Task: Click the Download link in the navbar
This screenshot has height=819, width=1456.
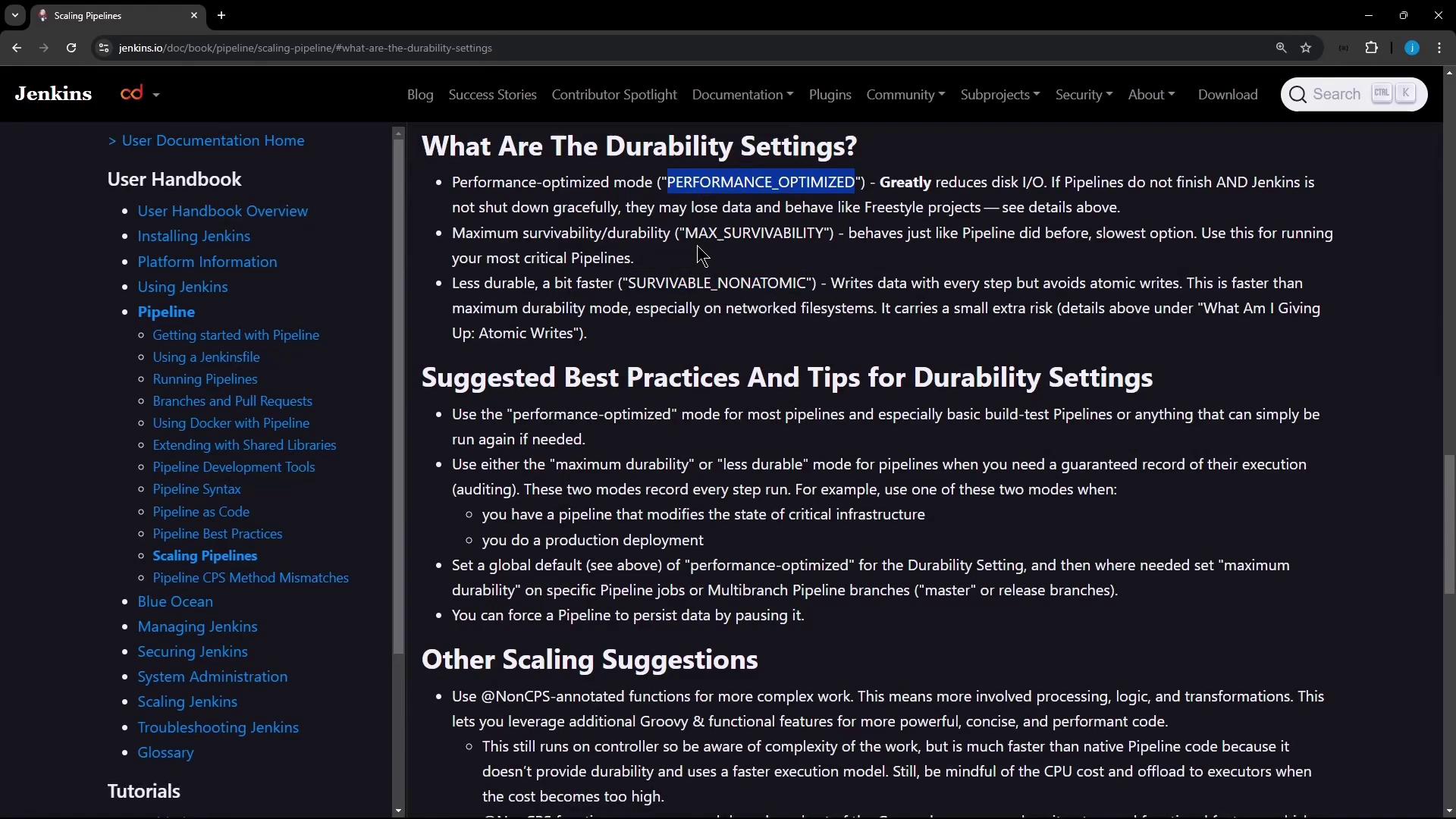Action: [x=1227, y=95]
